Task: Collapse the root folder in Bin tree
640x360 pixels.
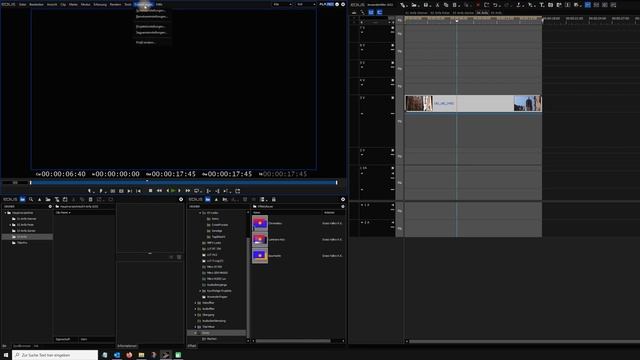Action: pos(6,213)
